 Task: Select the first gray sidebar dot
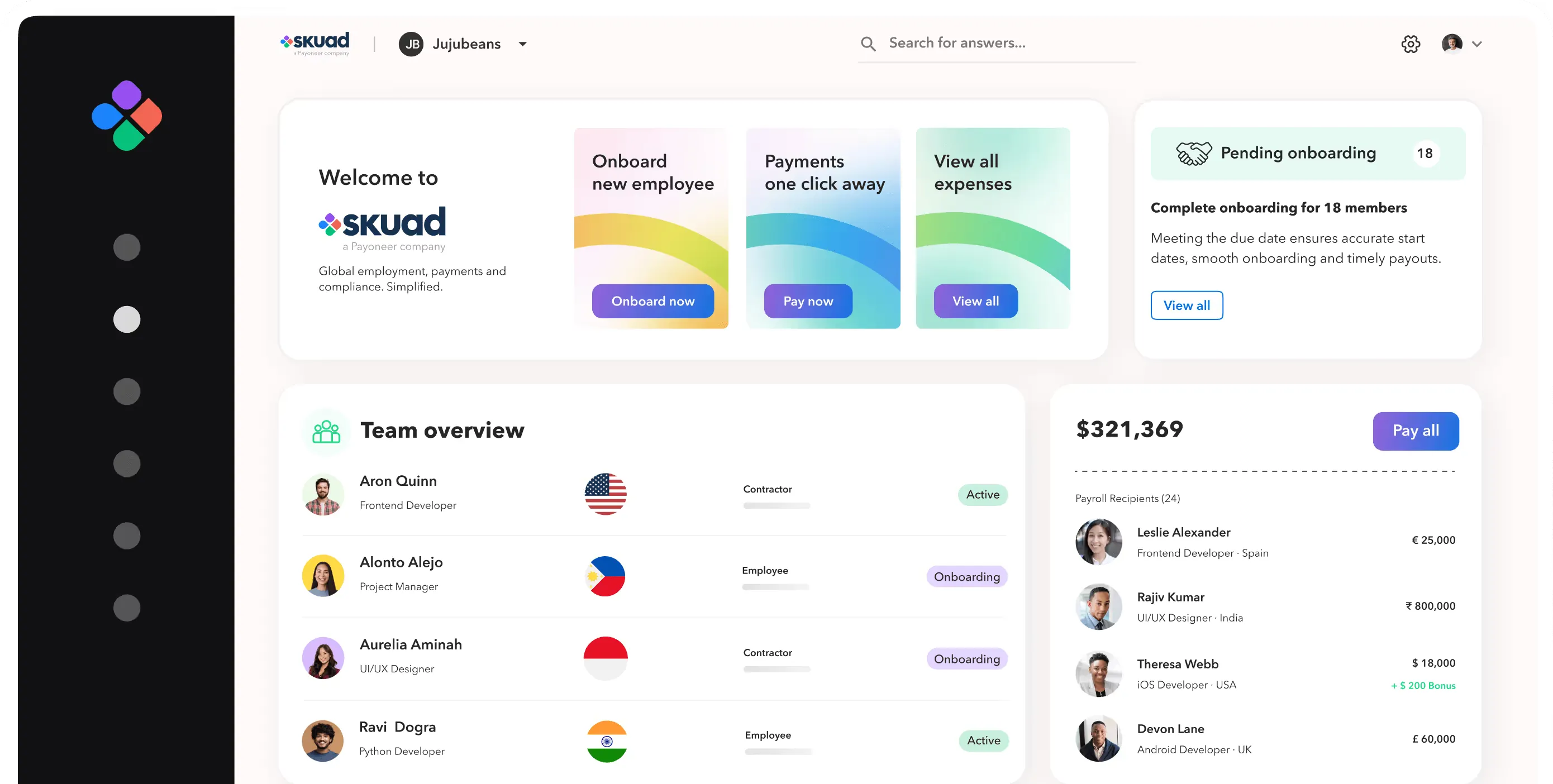(x=127, y=247)
